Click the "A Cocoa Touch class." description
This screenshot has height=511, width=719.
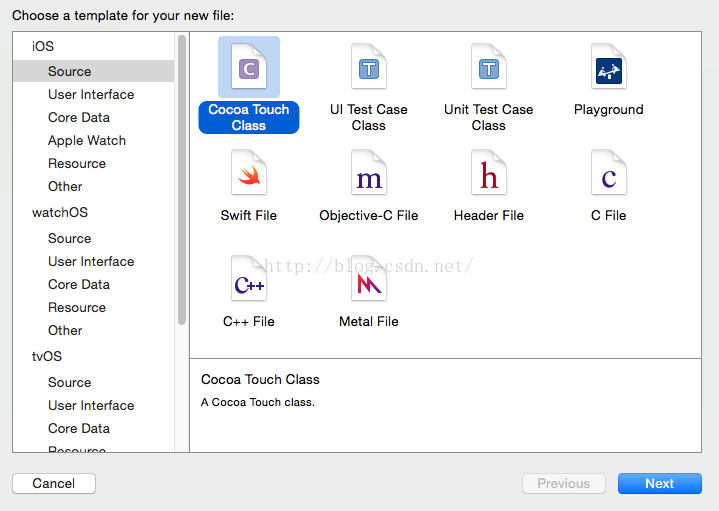[258, 402]
